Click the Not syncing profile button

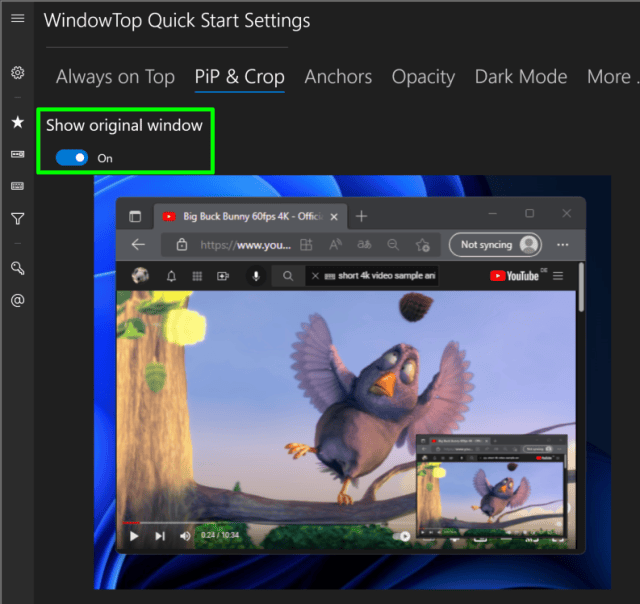click(x=495, y=244)
